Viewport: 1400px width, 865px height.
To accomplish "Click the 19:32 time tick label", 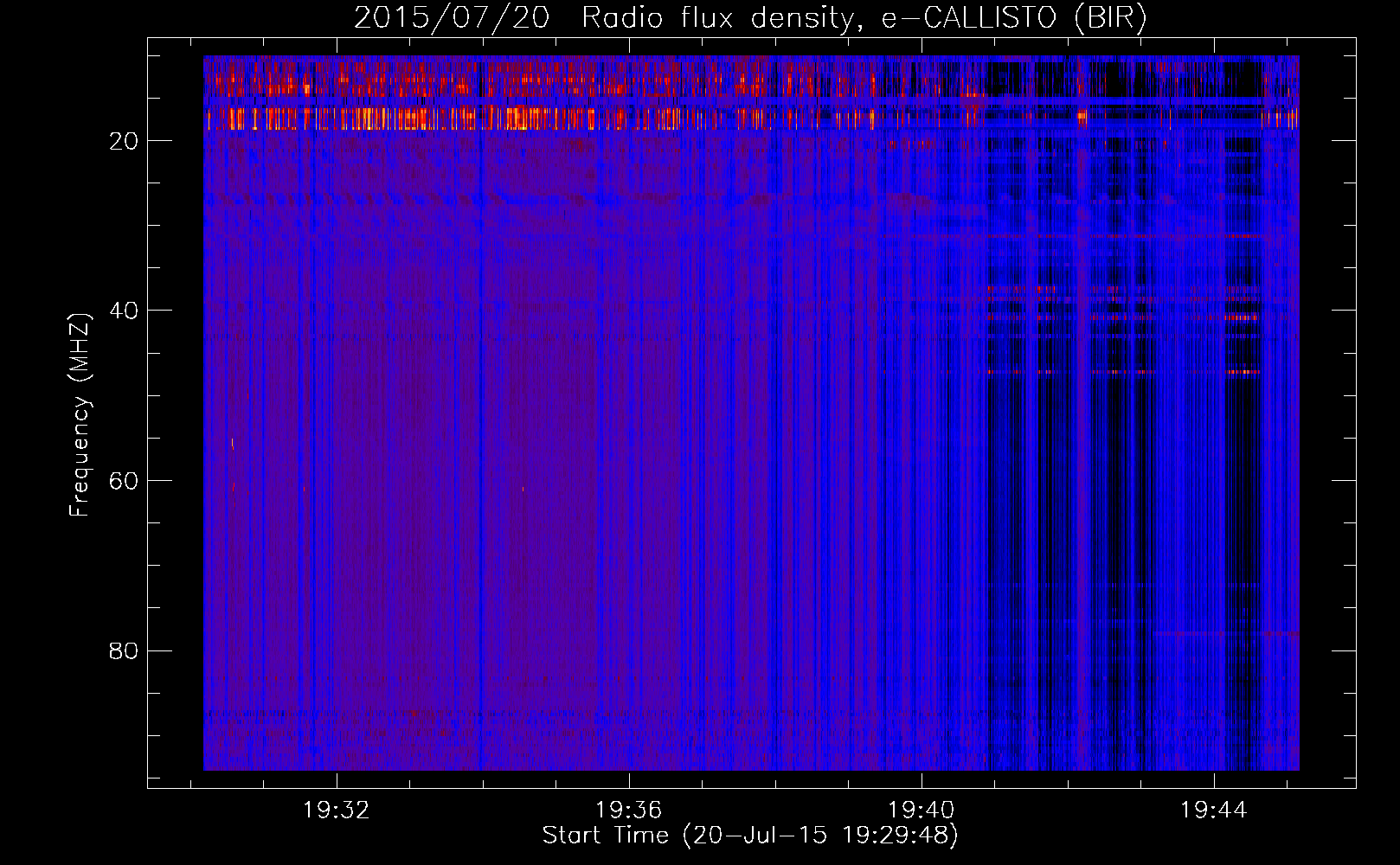I will tap(336, 811).
